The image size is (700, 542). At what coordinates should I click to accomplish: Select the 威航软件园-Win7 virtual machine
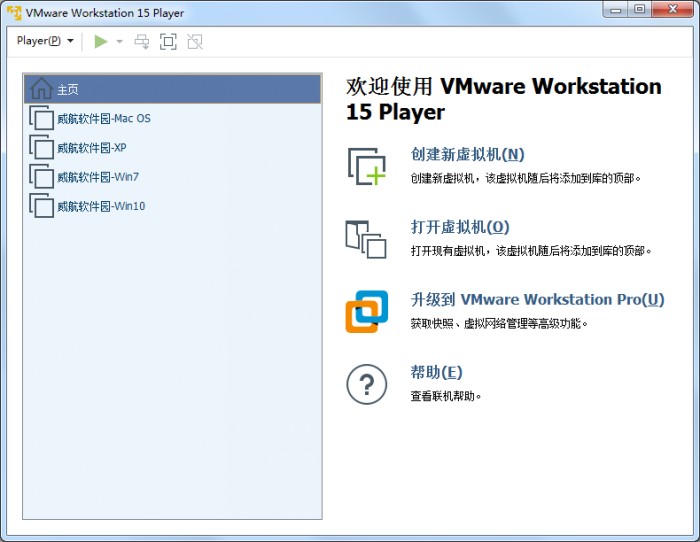[x=172, y=177]
